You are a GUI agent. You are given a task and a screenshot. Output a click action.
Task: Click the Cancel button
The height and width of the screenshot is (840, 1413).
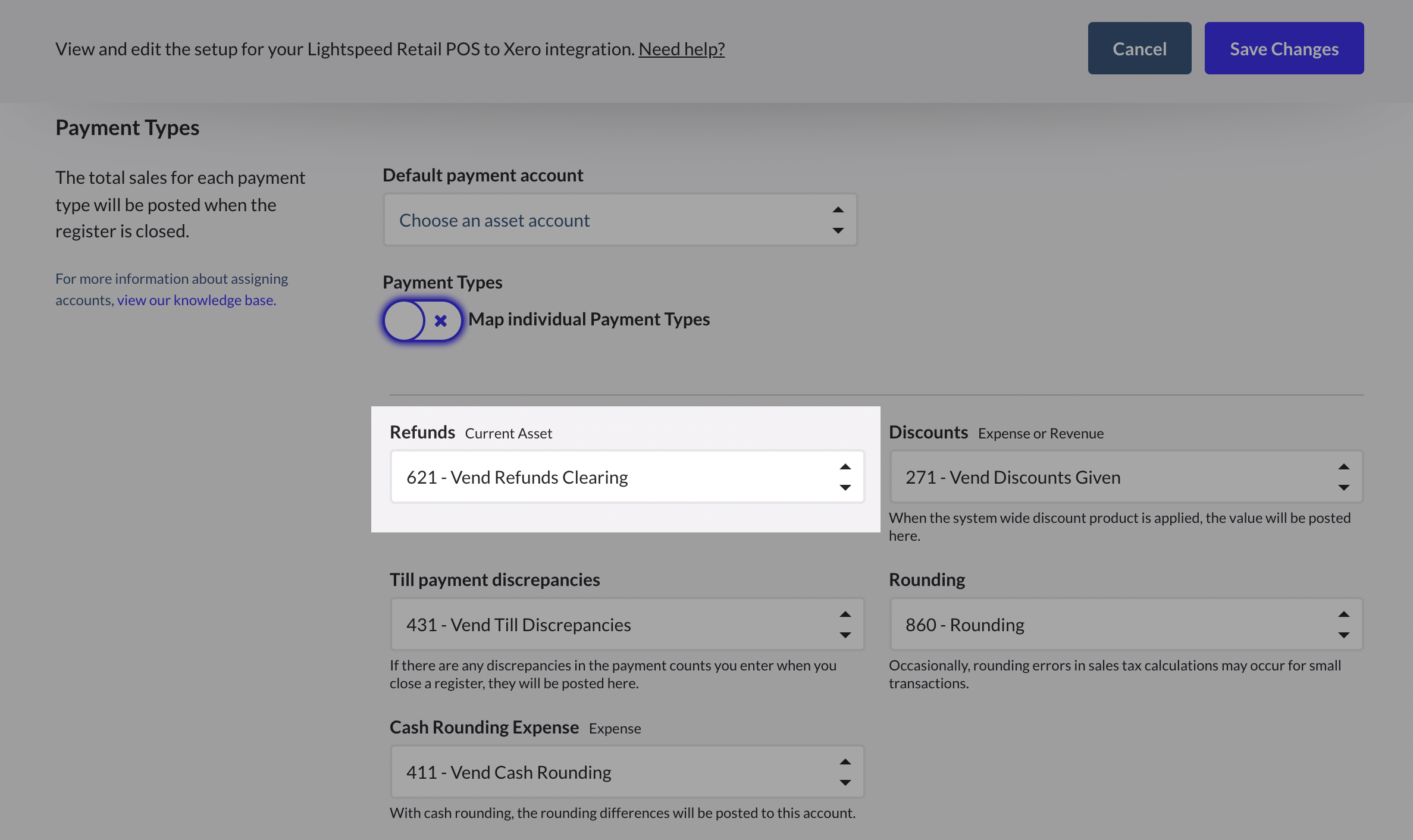[x=1139, y=48]
